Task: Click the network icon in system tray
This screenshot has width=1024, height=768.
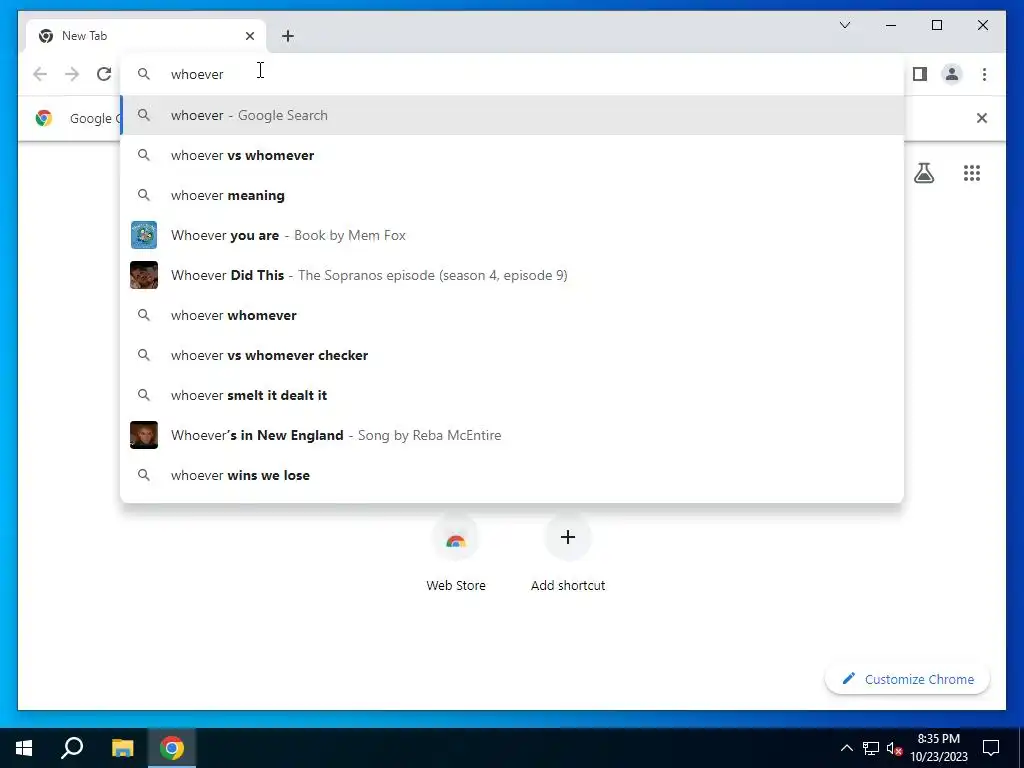Action: (871, 748)
